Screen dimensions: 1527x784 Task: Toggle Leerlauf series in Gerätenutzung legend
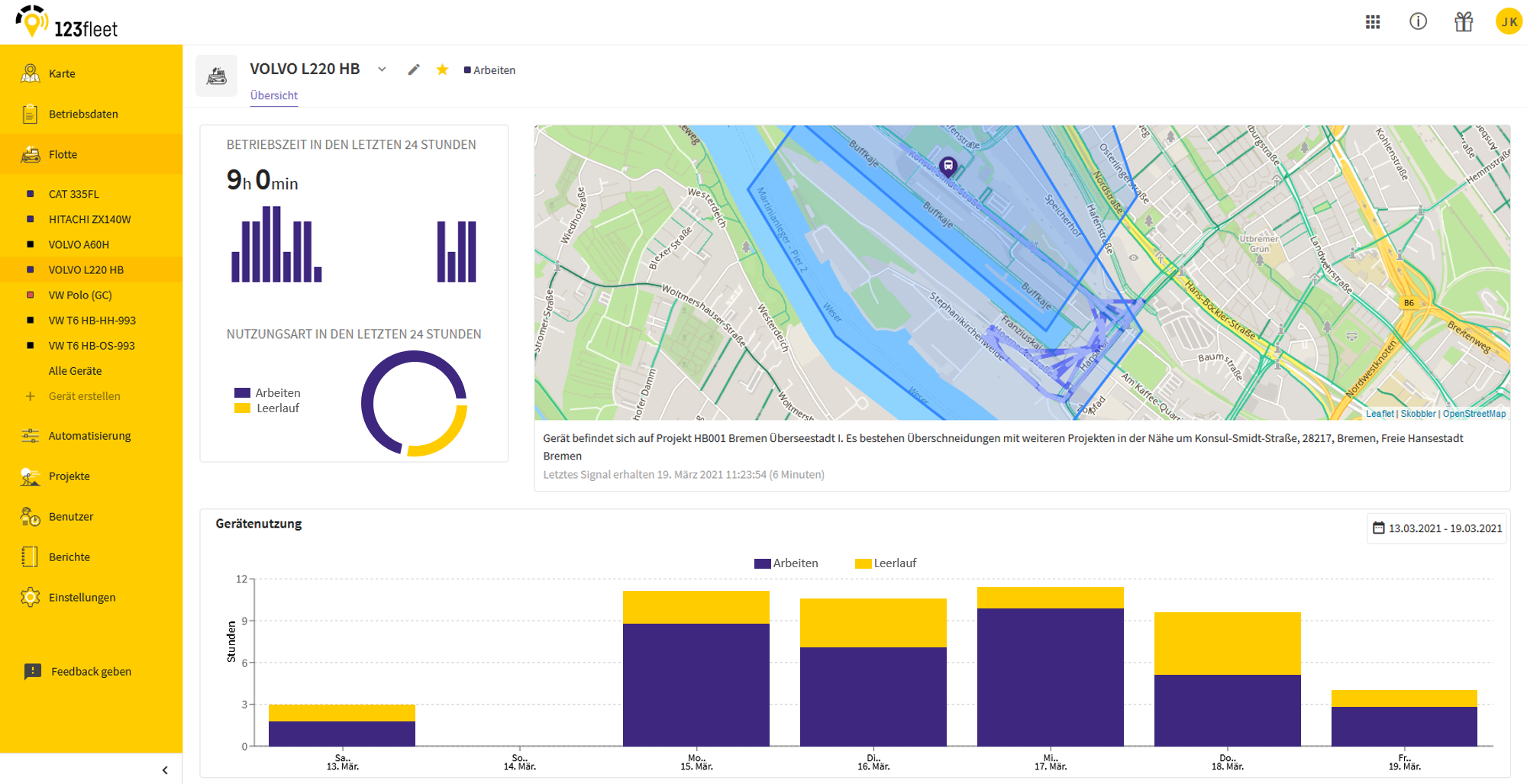(886, 563)
